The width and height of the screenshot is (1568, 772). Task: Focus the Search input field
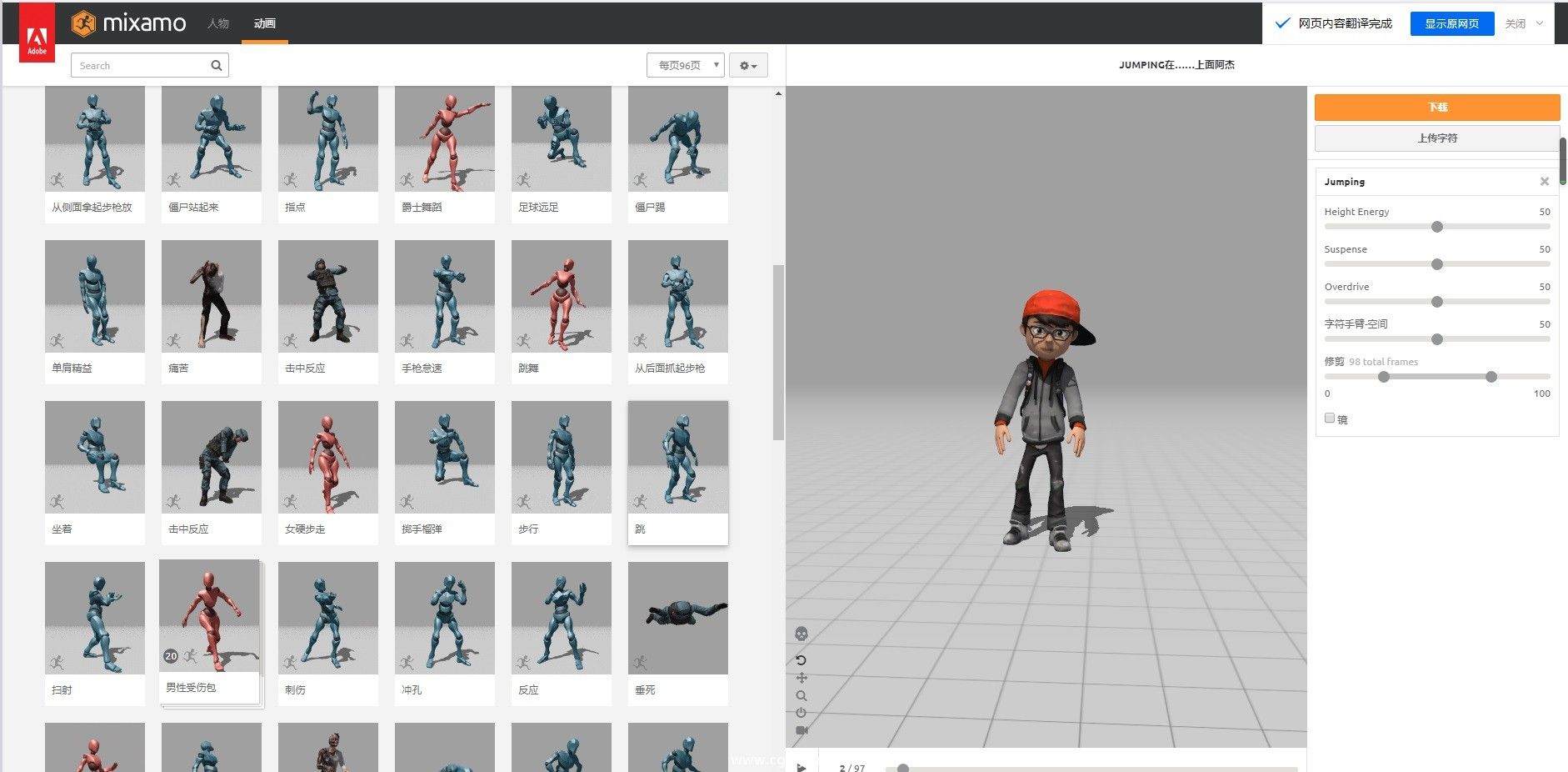tap(150, 65)
